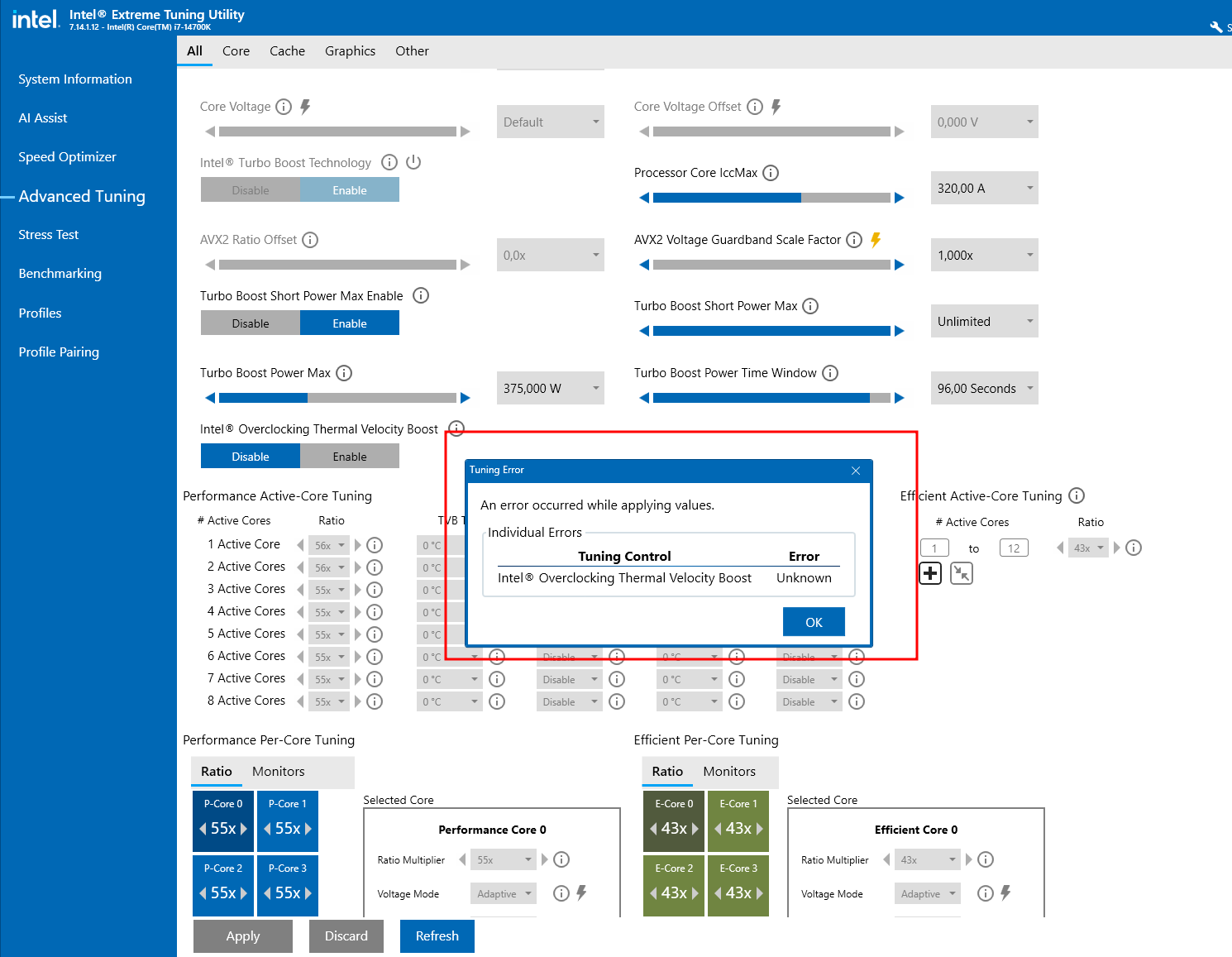
Task: Click the info icon beside AVX2 Ratio Offset
Action: tap(310, 240)
